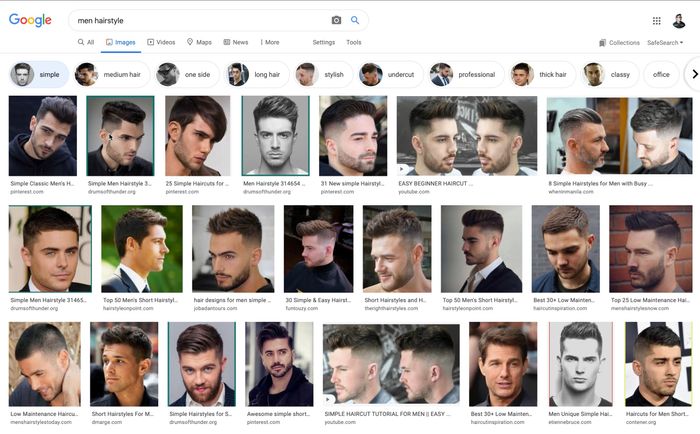Select the 'office' suggestion chip
Viewport: 700px width, 434px height.
pyautogui.click(x=661, y=75)
